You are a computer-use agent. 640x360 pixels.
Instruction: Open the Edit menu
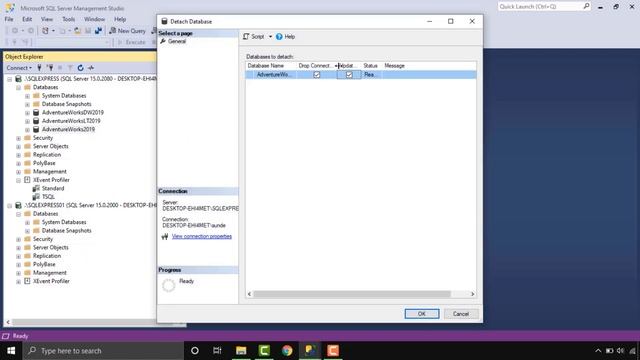[x=27, y=19]
